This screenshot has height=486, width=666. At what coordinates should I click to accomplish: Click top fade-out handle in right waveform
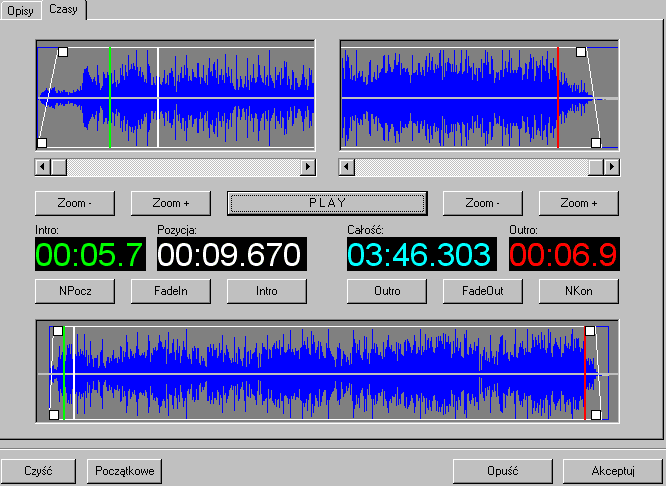[581, 52]
